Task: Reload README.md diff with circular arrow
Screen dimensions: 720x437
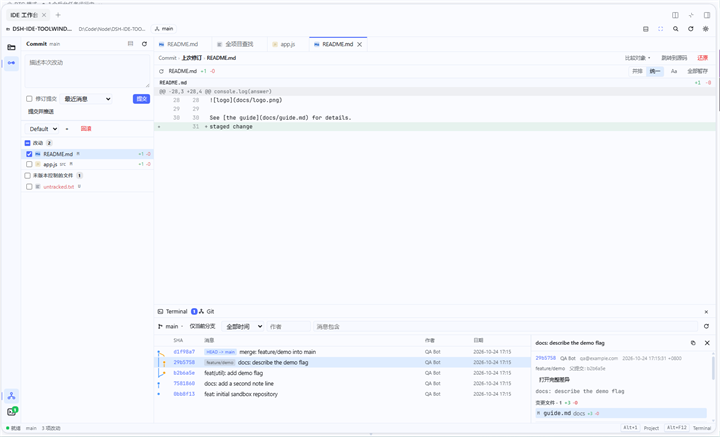Action: pyautogui.click(x=161, y=71)
